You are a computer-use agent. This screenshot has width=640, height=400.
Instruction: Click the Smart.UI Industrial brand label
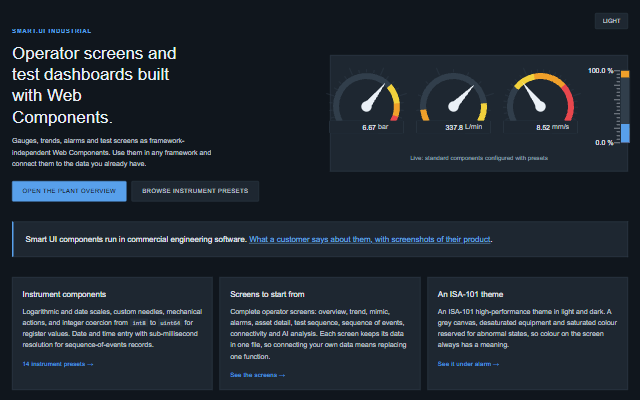pyautogui.click(x=51, y=31)
